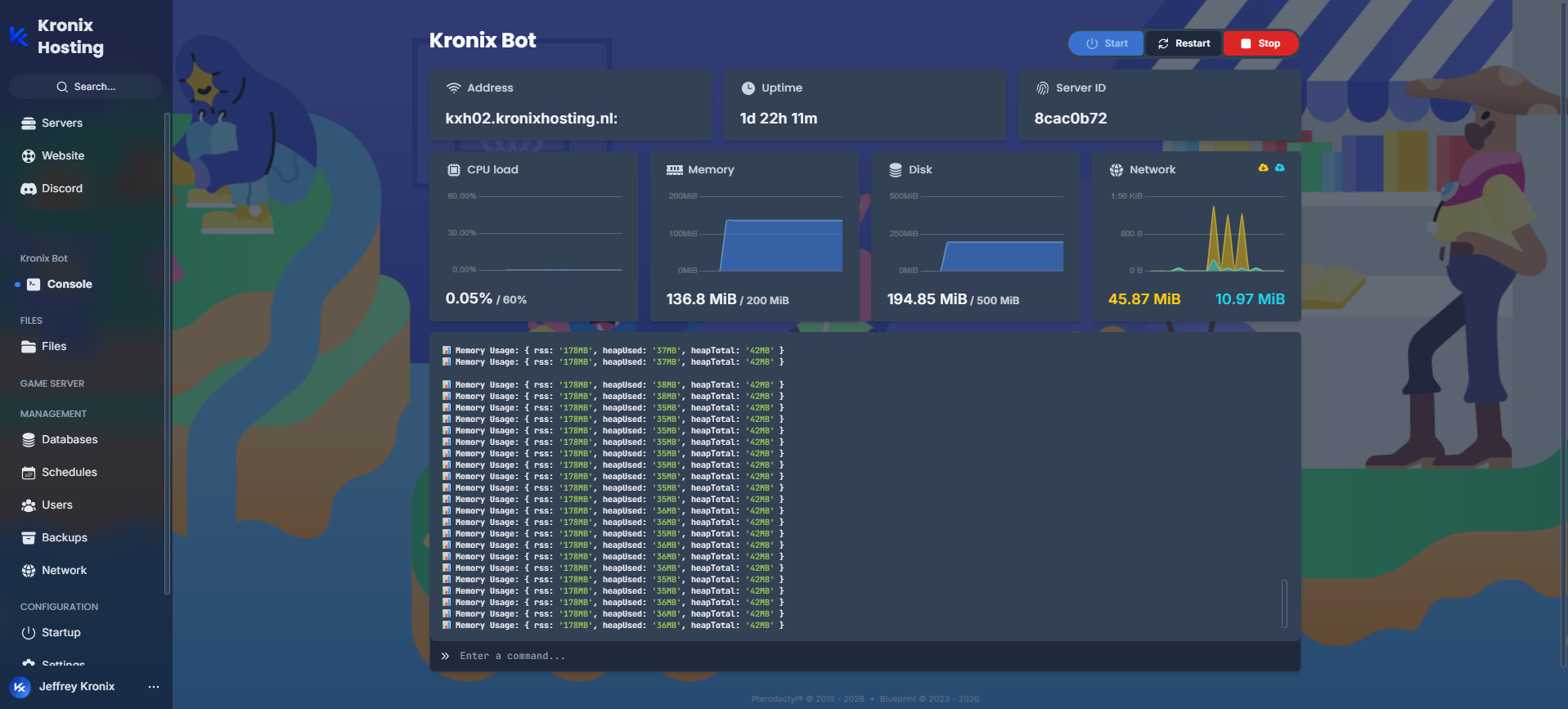
Task: Click the uptime value 1d 22h 11m
Action: (779, 119)
